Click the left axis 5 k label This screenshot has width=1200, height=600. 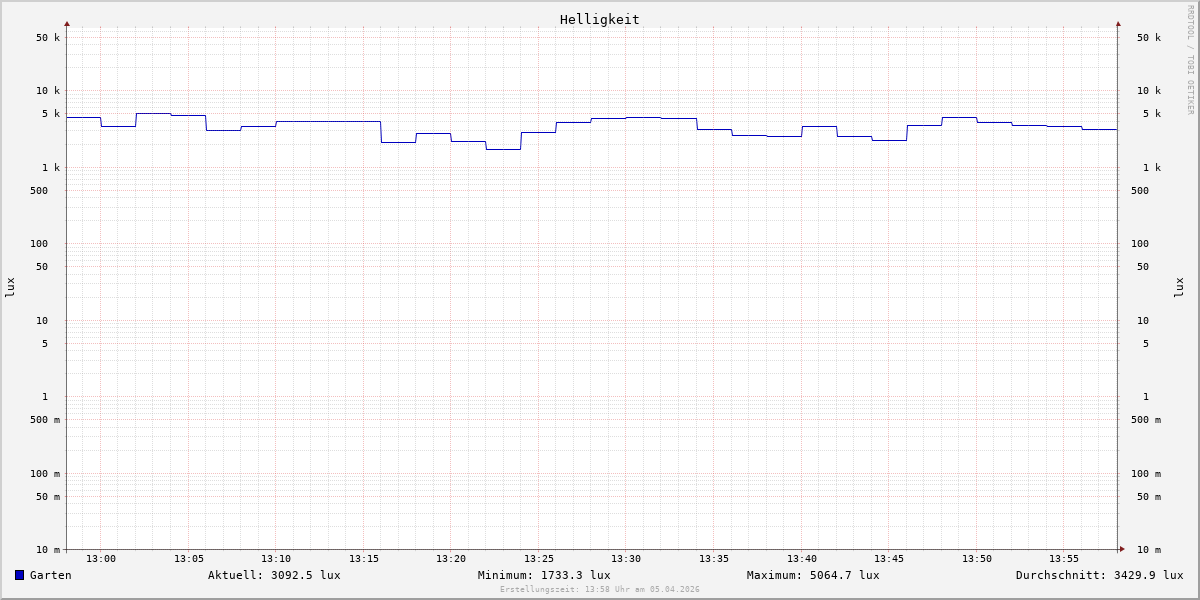click(x=51, y=113)
